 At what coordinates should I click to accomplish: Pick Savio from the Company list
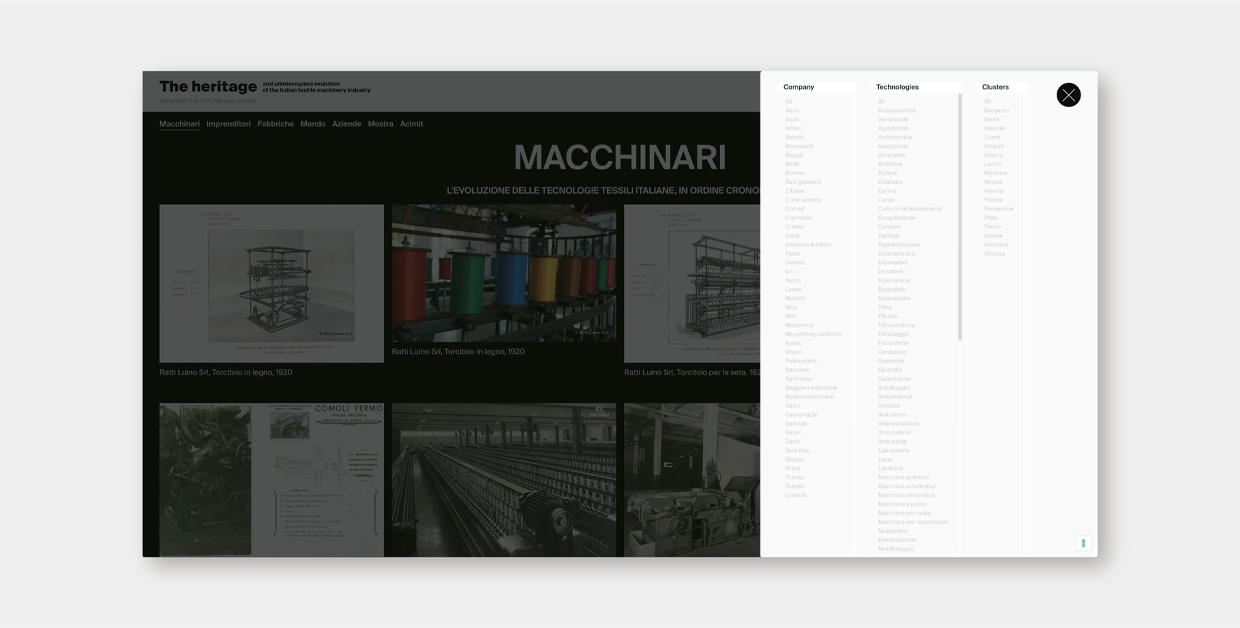coord(792,441)
